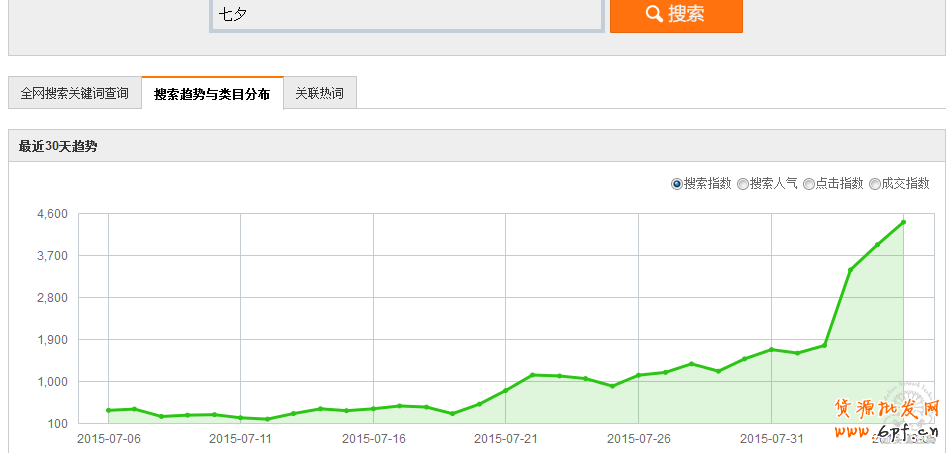Click the data point on 2015-07-31
Viewport: 949px width, 453px height.
pos(771,349)
